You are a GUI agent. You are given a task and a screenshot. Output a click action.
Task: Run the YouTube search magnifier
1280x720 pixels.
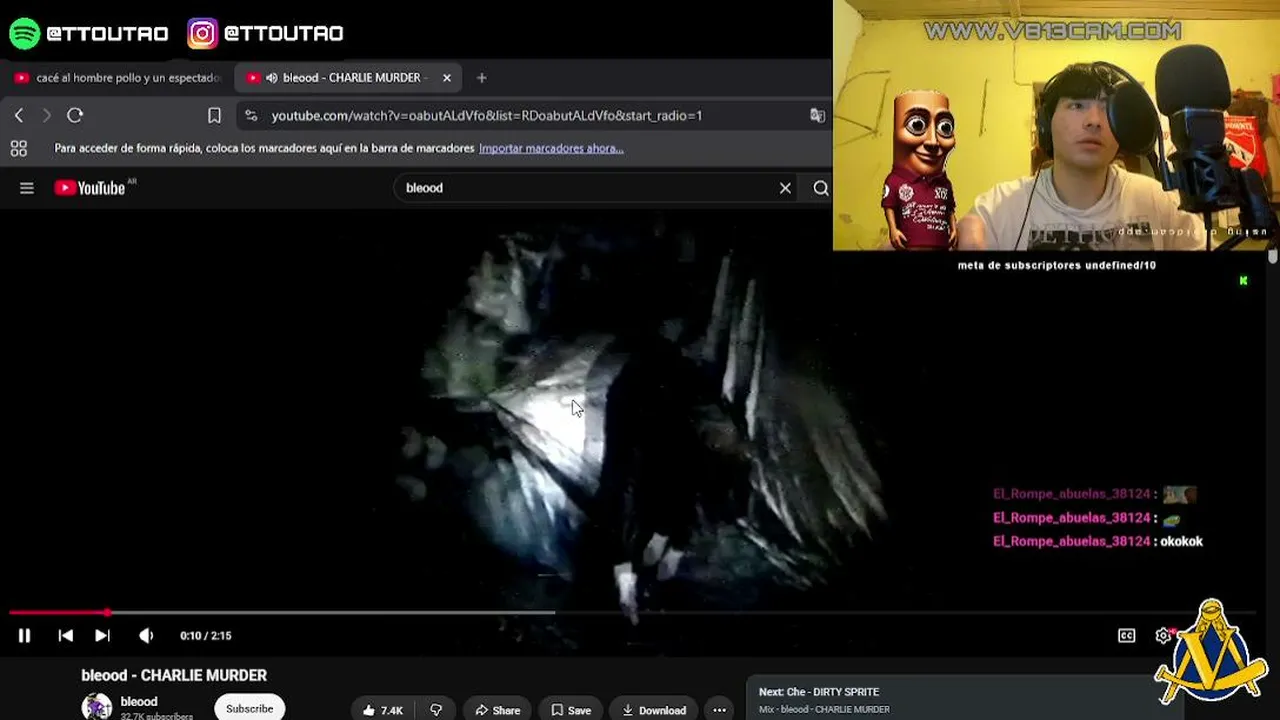click(x=820, y=188)
